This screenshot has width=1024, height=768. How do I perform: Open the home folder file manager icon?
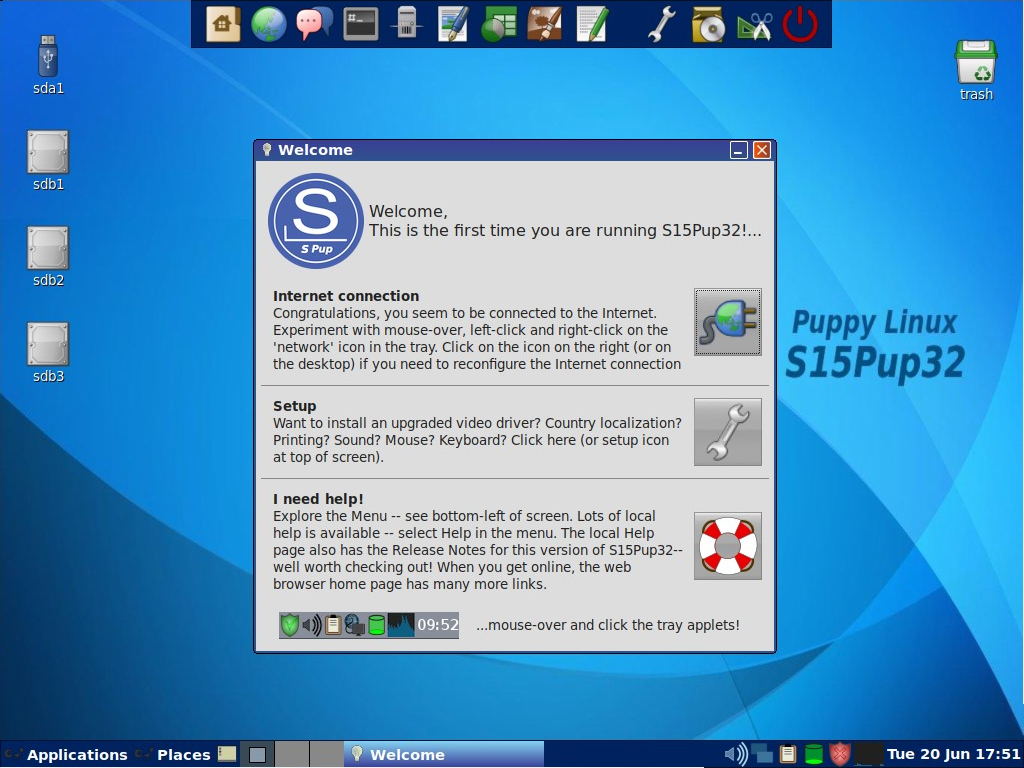point(223,24)
